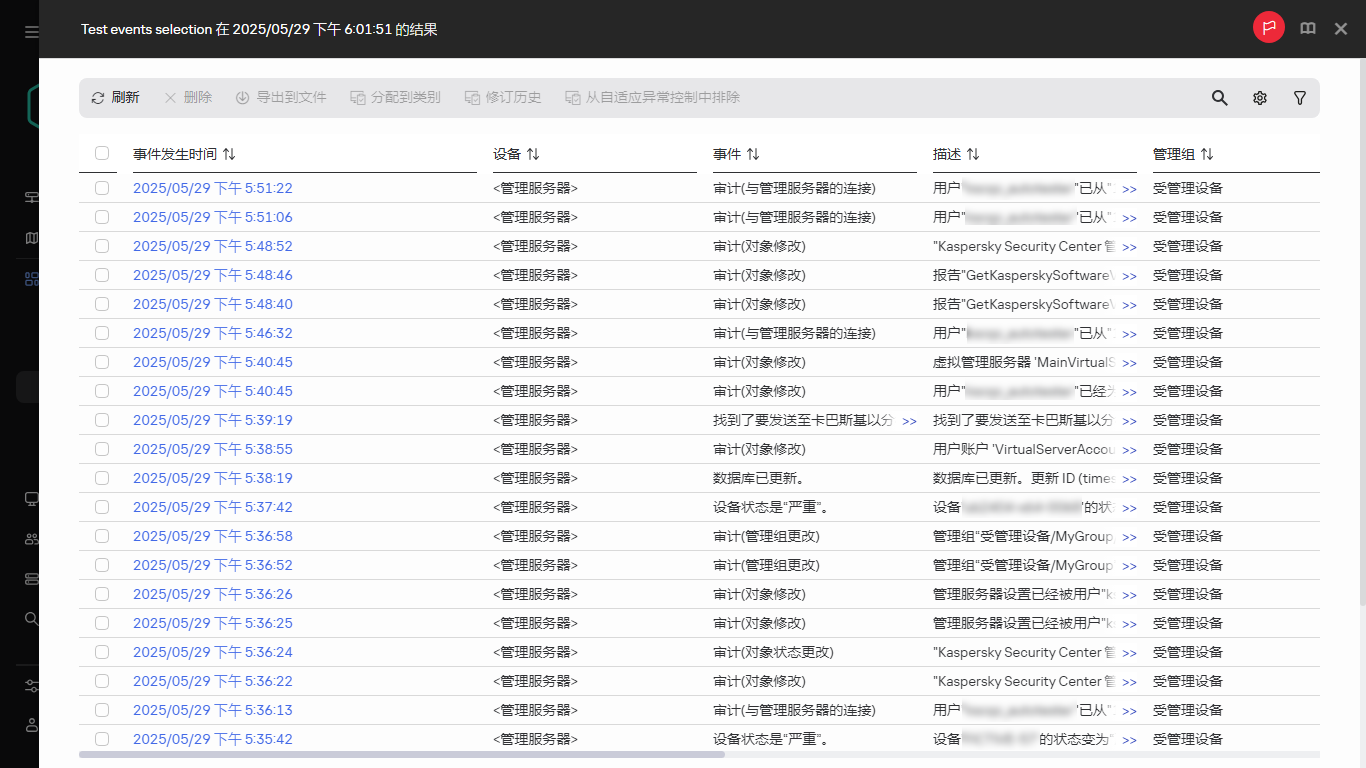
Task: Open column settings gear icon
Action: [x=1260, y=98]
